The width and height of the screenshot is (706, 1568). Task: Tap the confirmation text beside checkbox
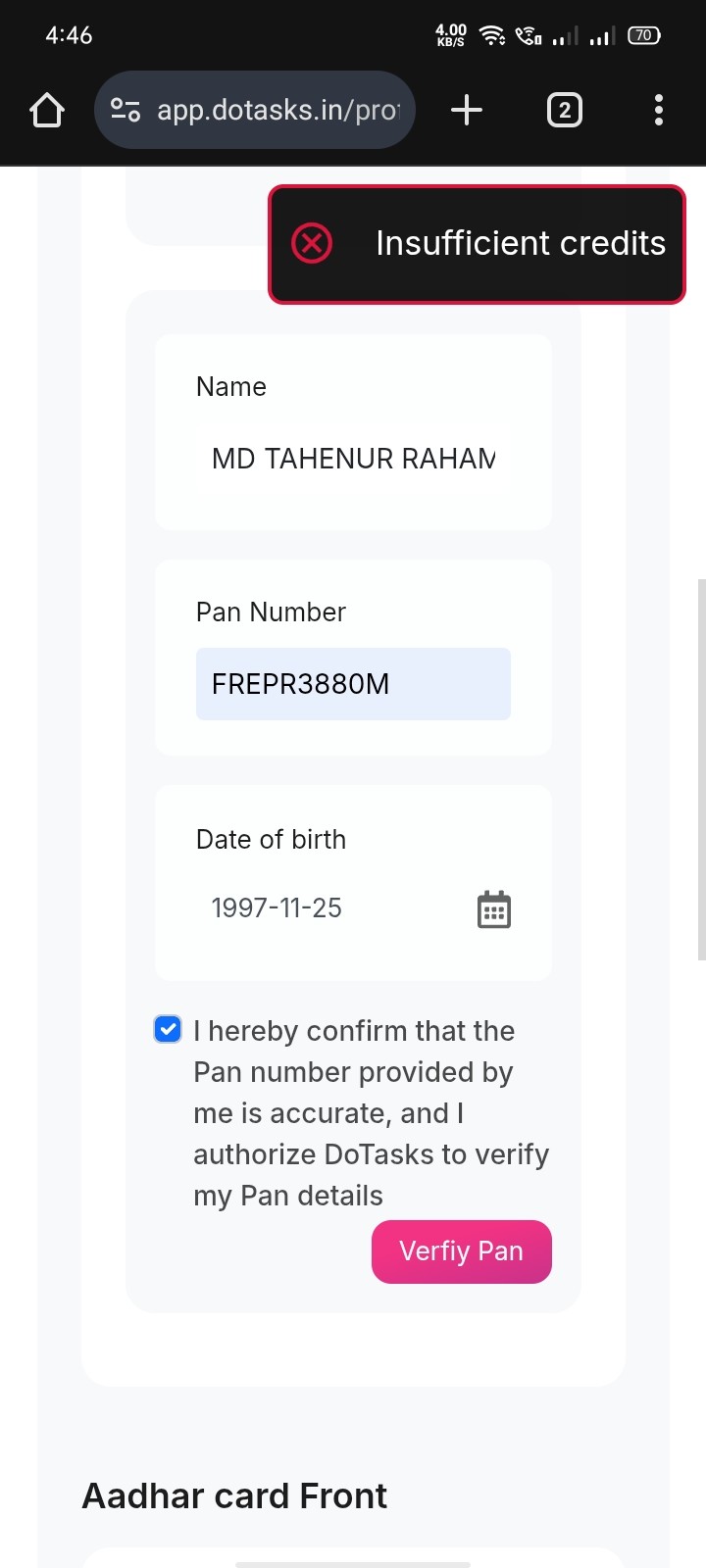(x=371, y=1113)
